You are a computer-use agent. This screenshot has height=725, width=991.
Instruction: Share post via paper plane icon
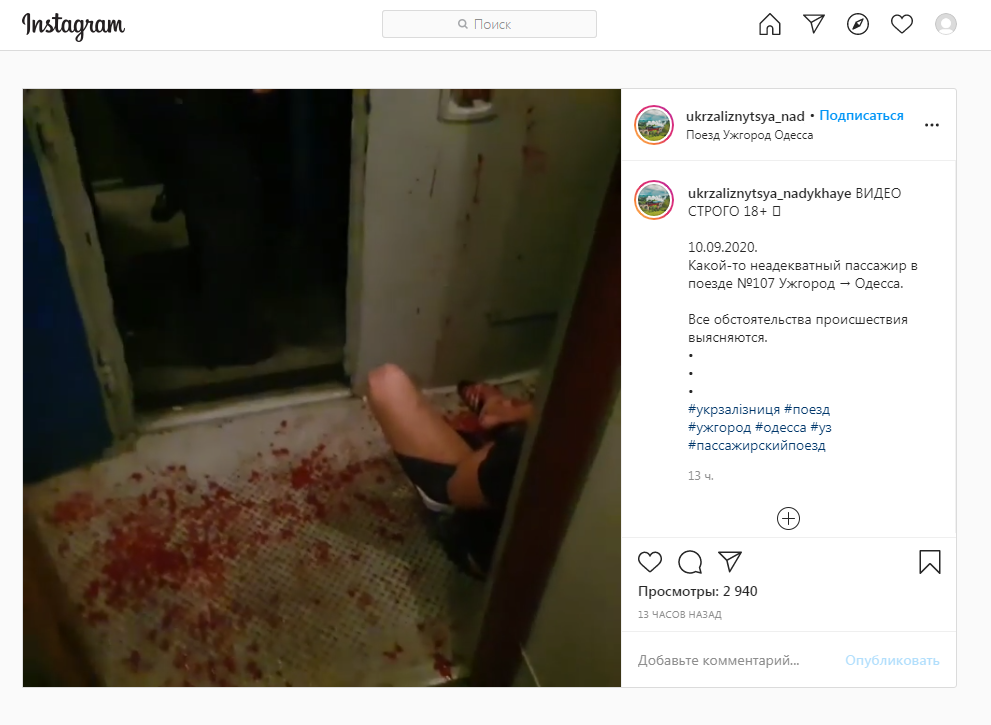(x=729, y=561)
